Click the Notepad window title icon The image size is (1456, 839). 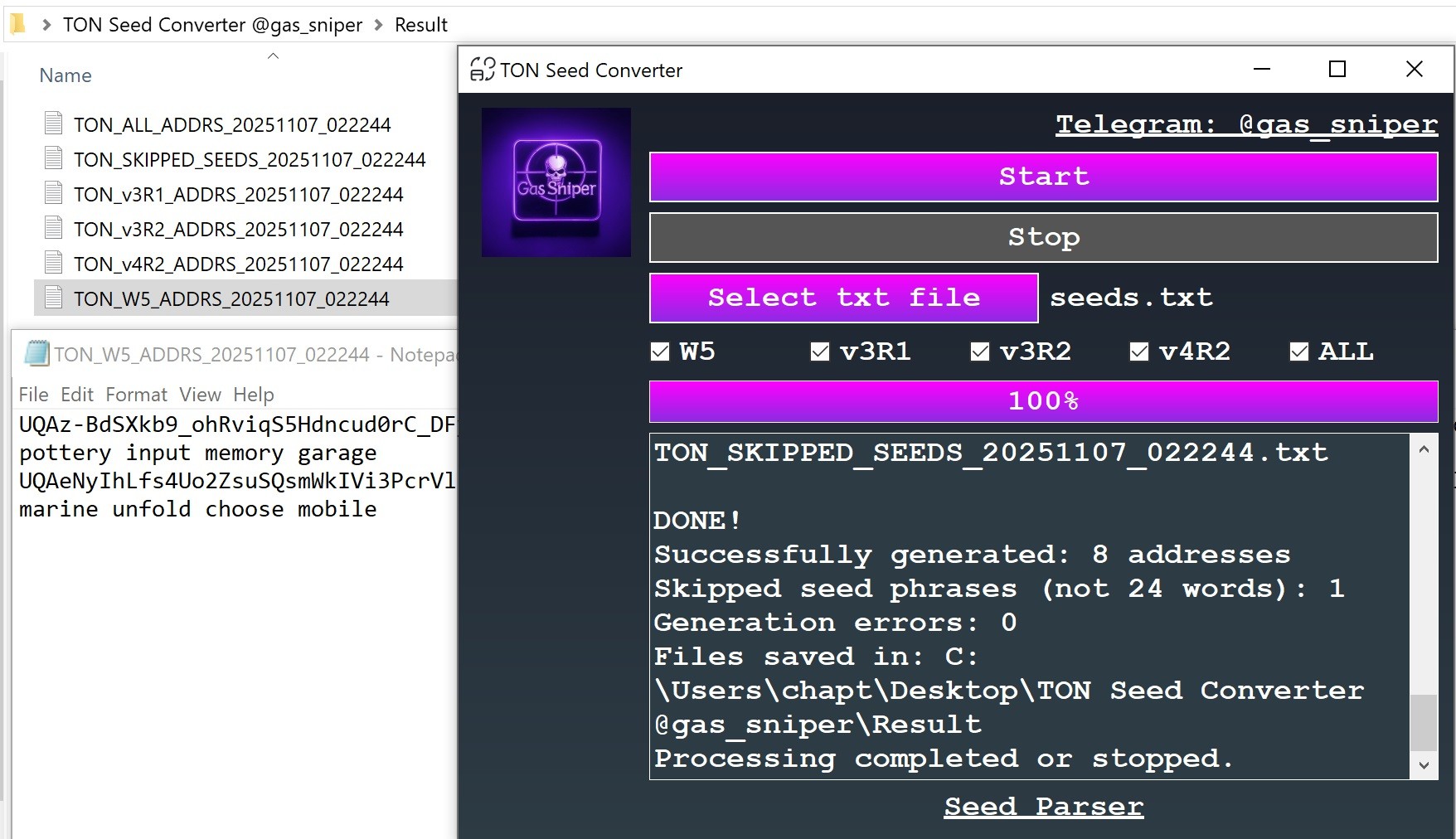tap(36, 354)
